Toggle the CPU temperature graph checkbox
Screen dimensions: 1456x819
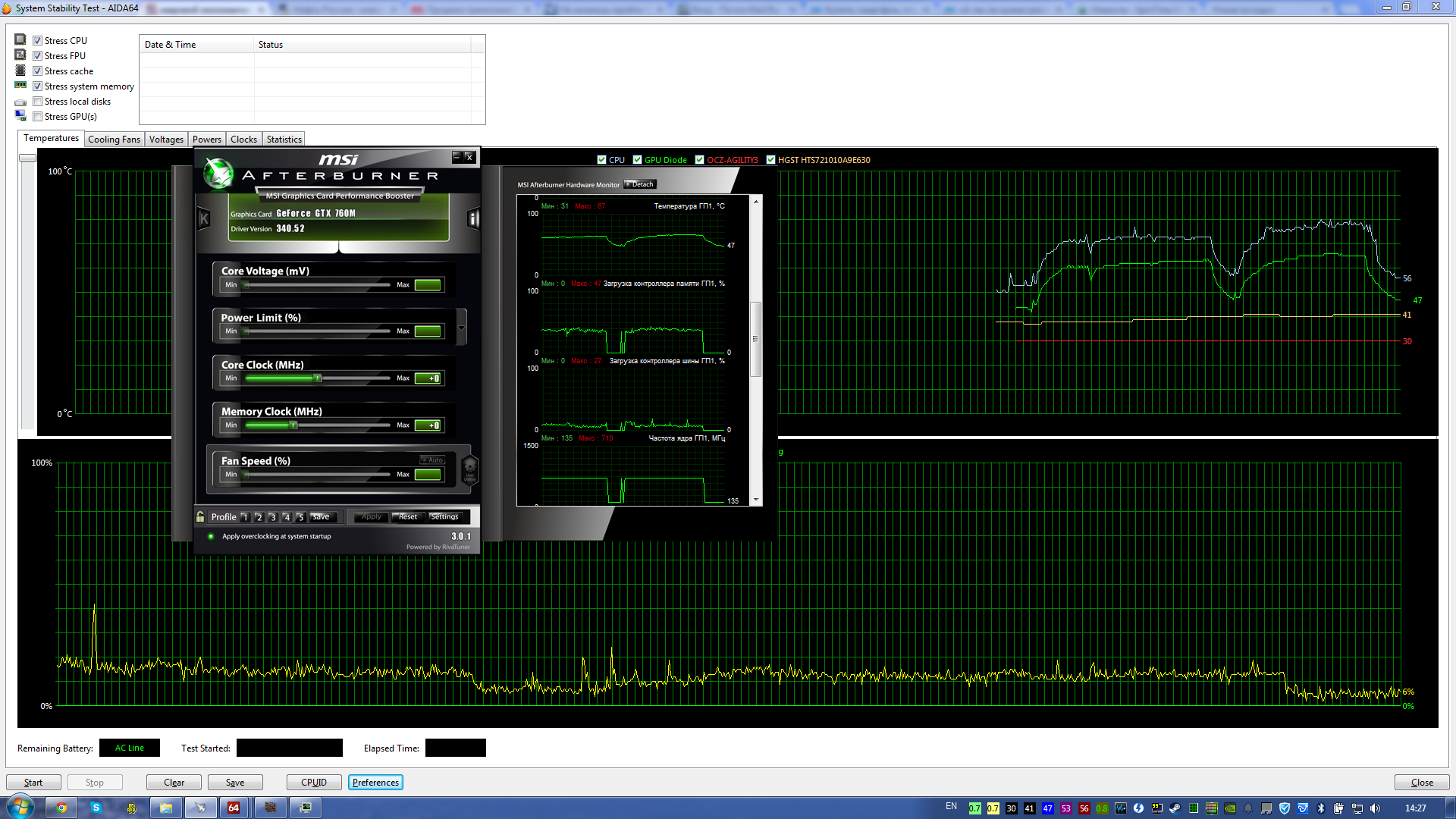[x=601, y=160]
